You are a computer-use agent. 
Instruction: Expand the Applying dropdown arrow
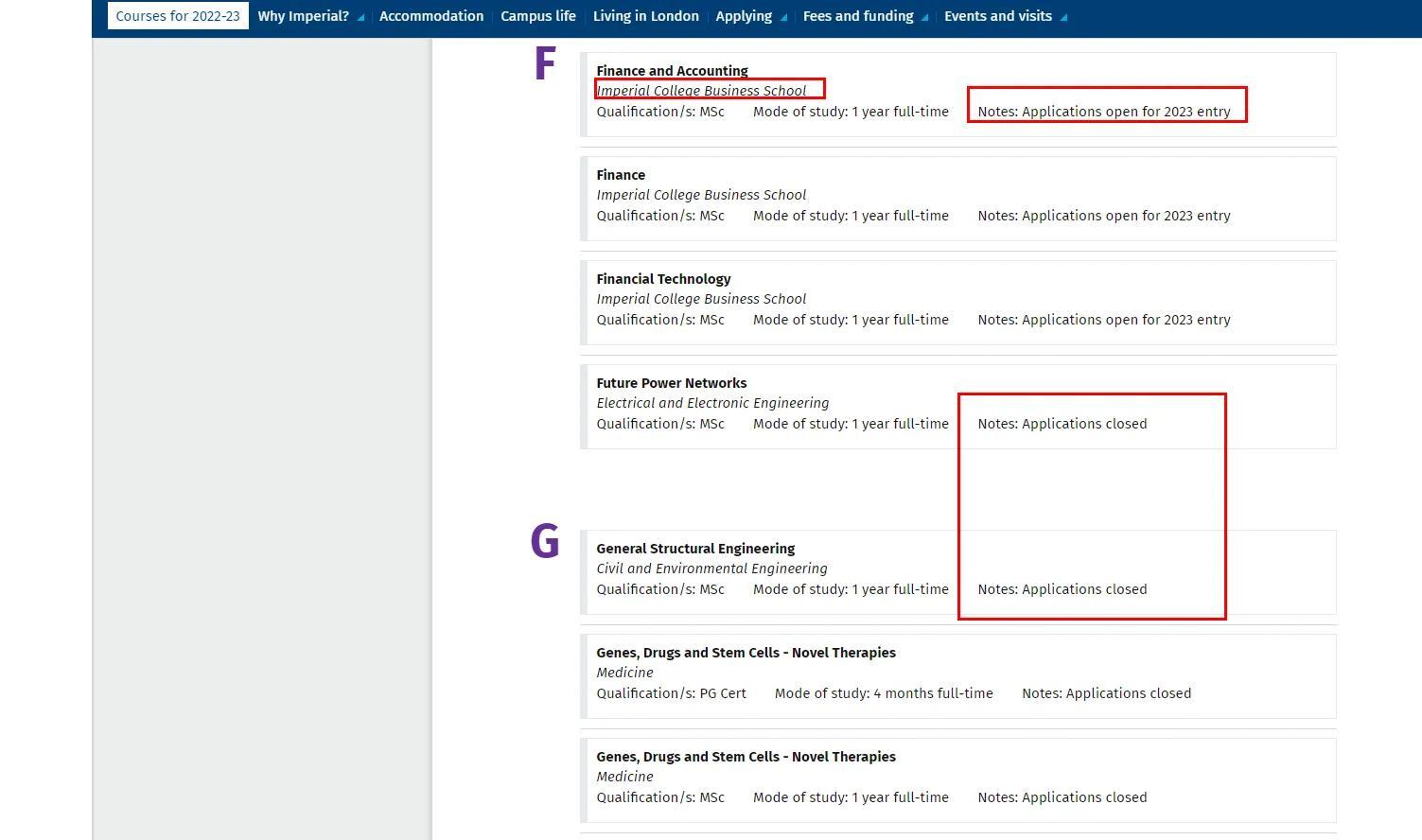(x=783, y=17)
